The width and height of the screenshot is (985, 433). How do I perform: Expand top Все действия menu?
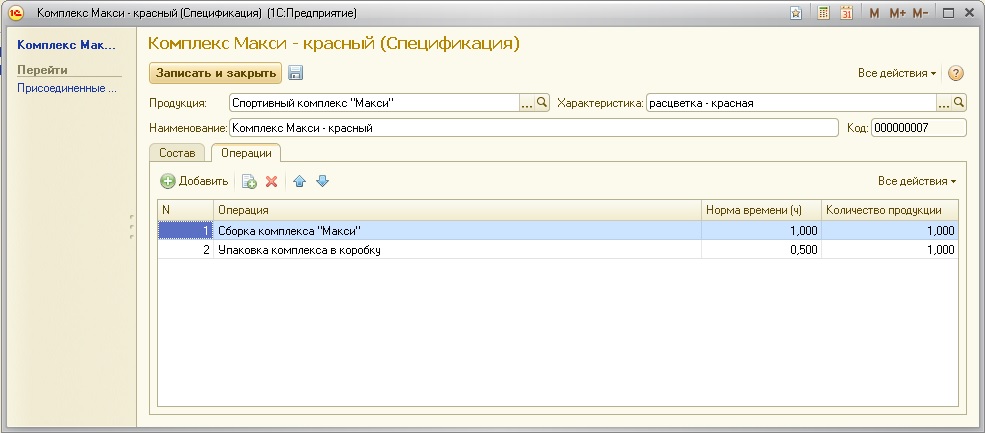897,73
